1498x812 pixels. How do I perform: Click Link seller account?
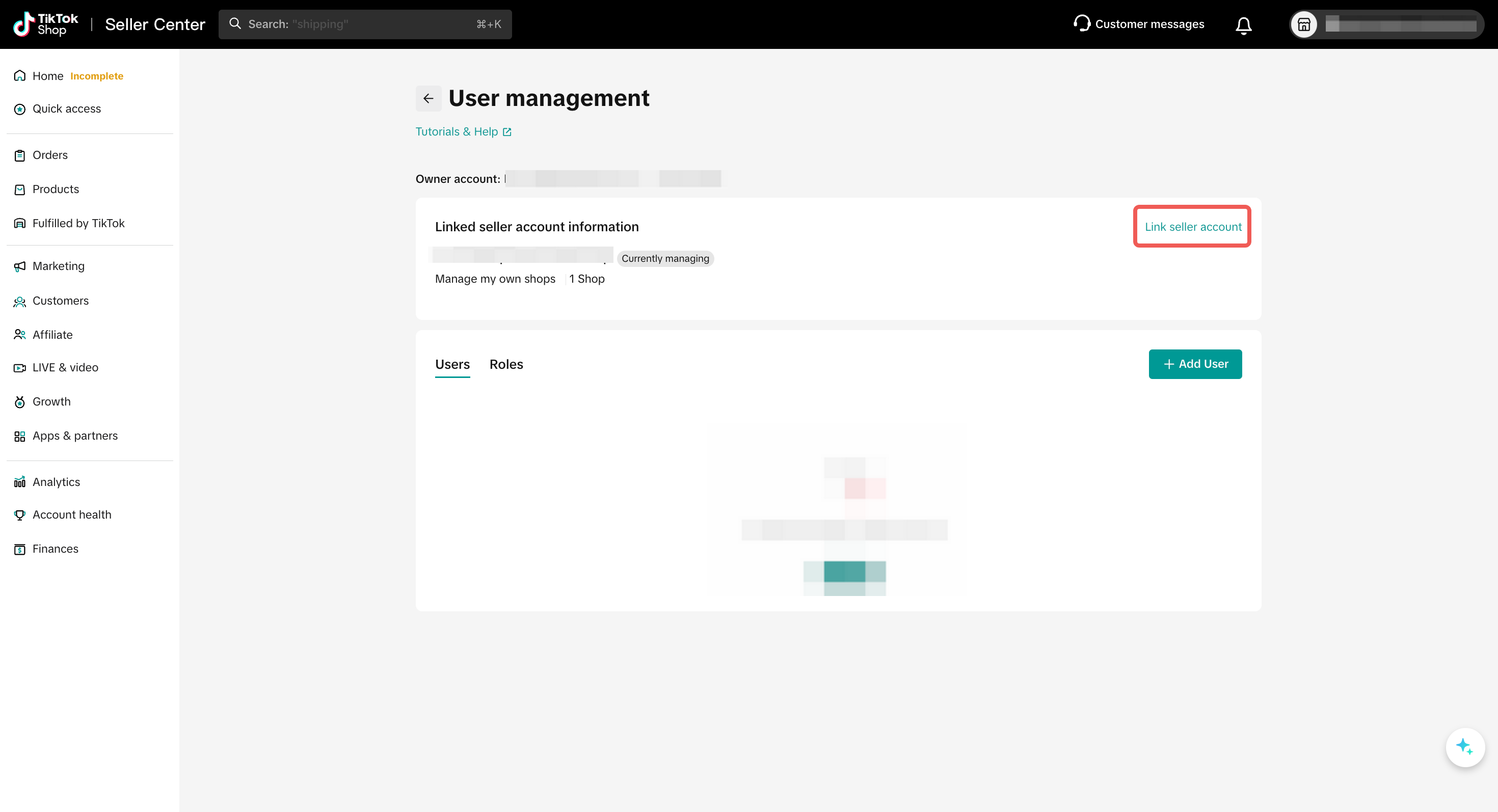pyautogui.click(x=1192, y=227)
